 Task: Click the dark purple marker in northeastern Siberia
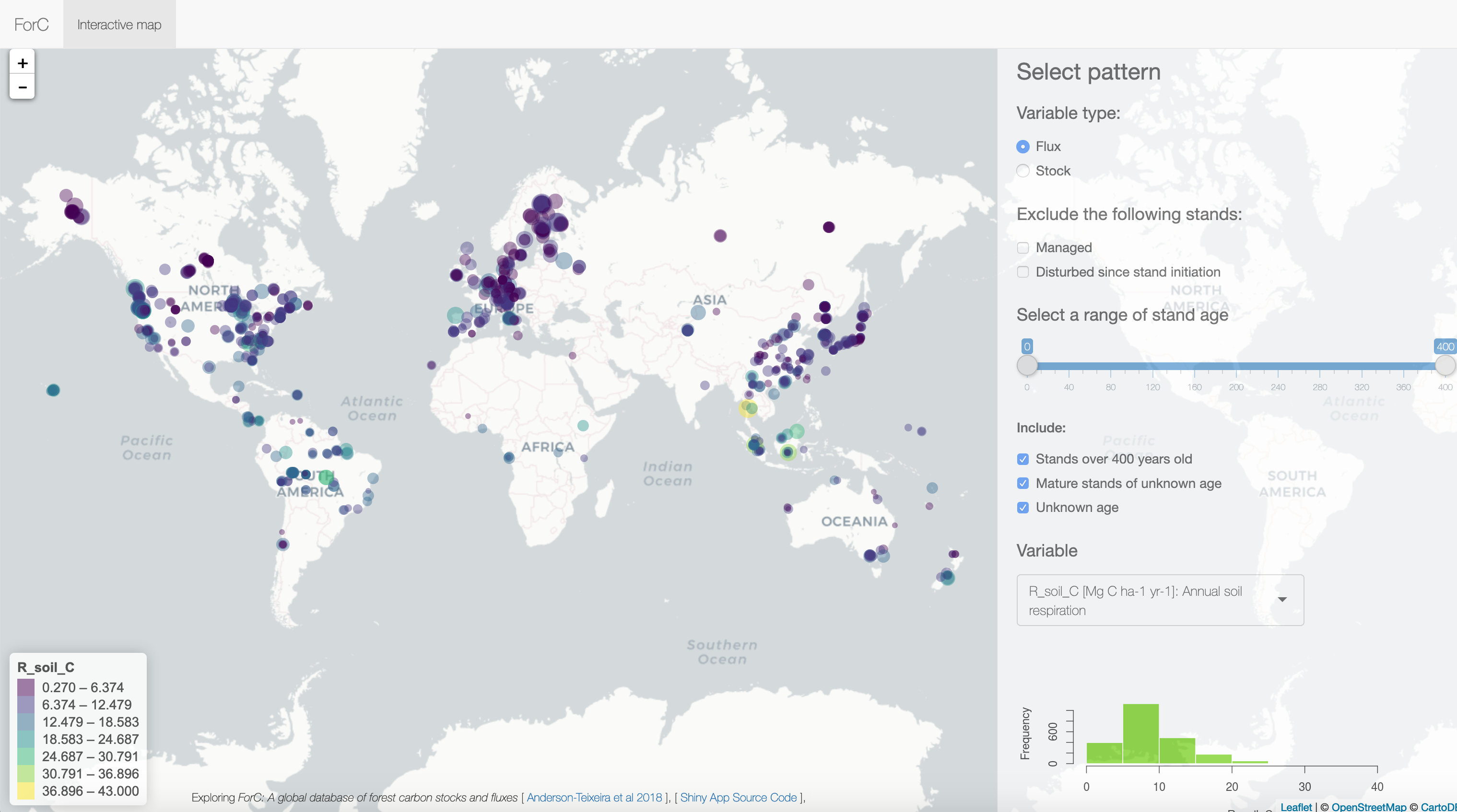click(x=829, y=227)
